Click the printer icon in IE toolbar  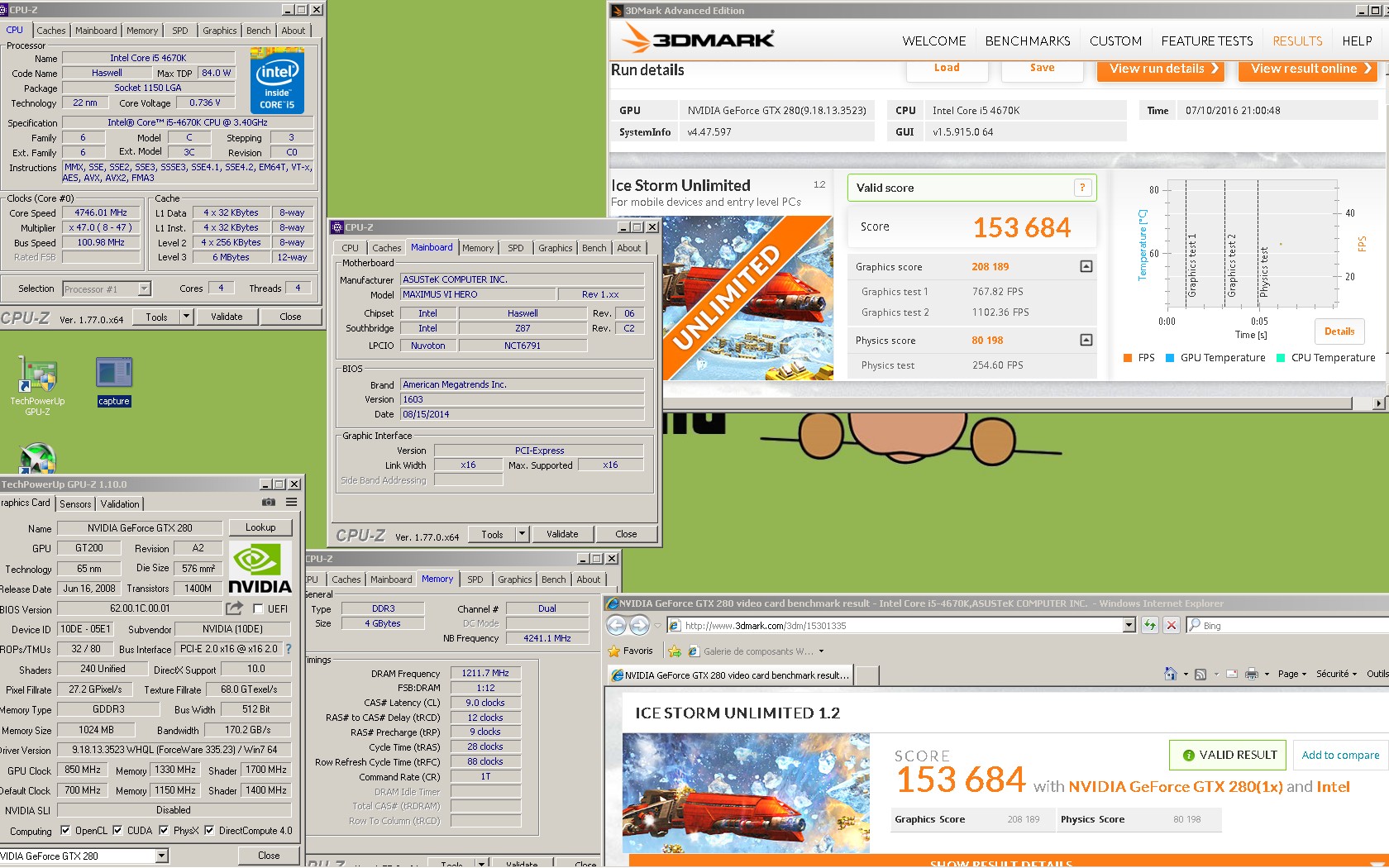pos(1252,674)
